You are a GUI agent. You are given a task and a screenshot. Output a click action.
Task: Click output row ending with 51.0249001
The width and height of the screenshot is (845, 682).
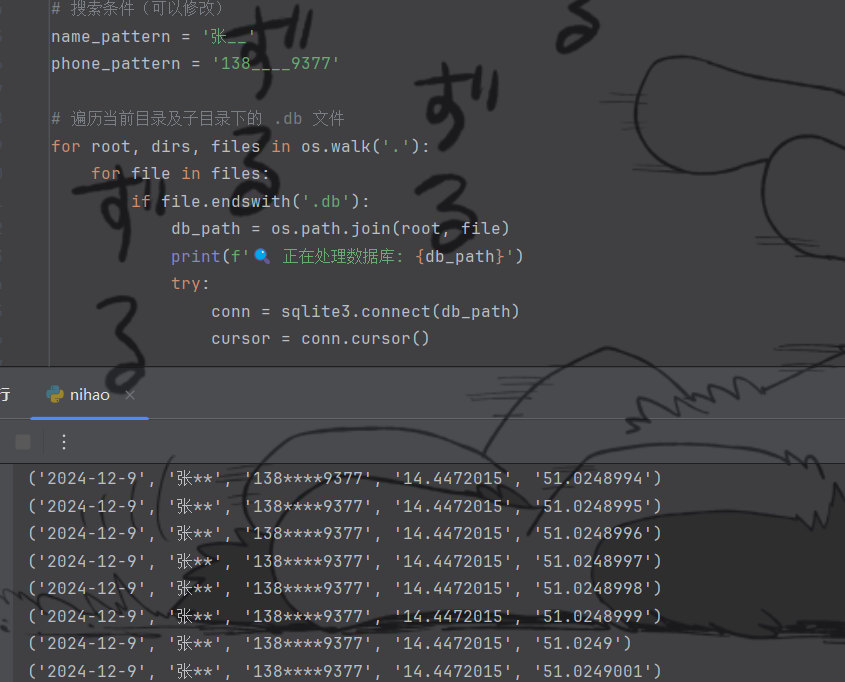(345, 671)
